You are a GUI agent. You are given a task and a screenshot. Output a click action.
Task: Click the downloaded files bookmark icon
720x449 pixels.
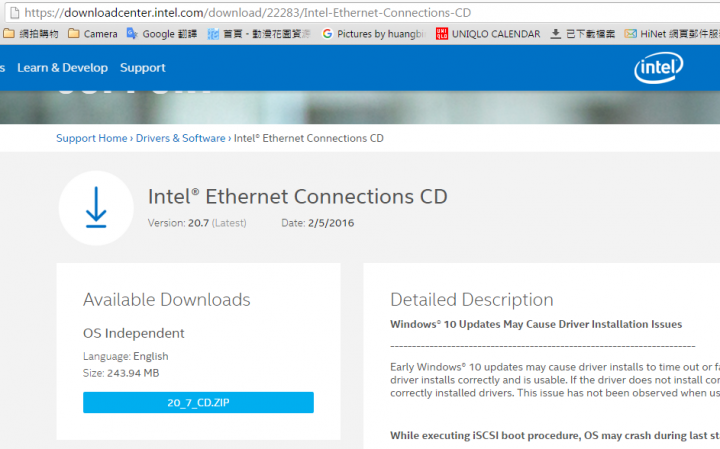[556, 33]
